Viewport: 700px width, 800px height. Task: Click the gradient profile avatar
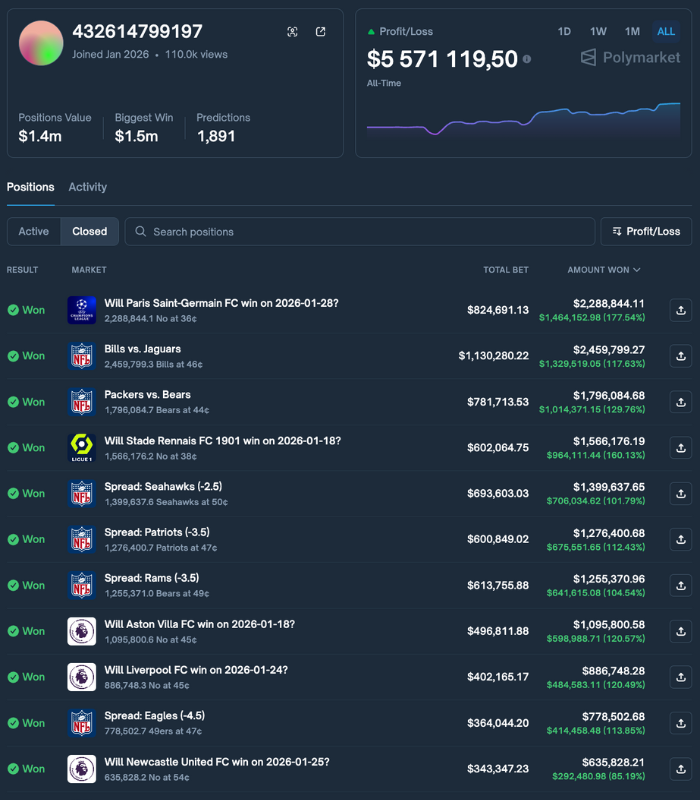(41, 43)
